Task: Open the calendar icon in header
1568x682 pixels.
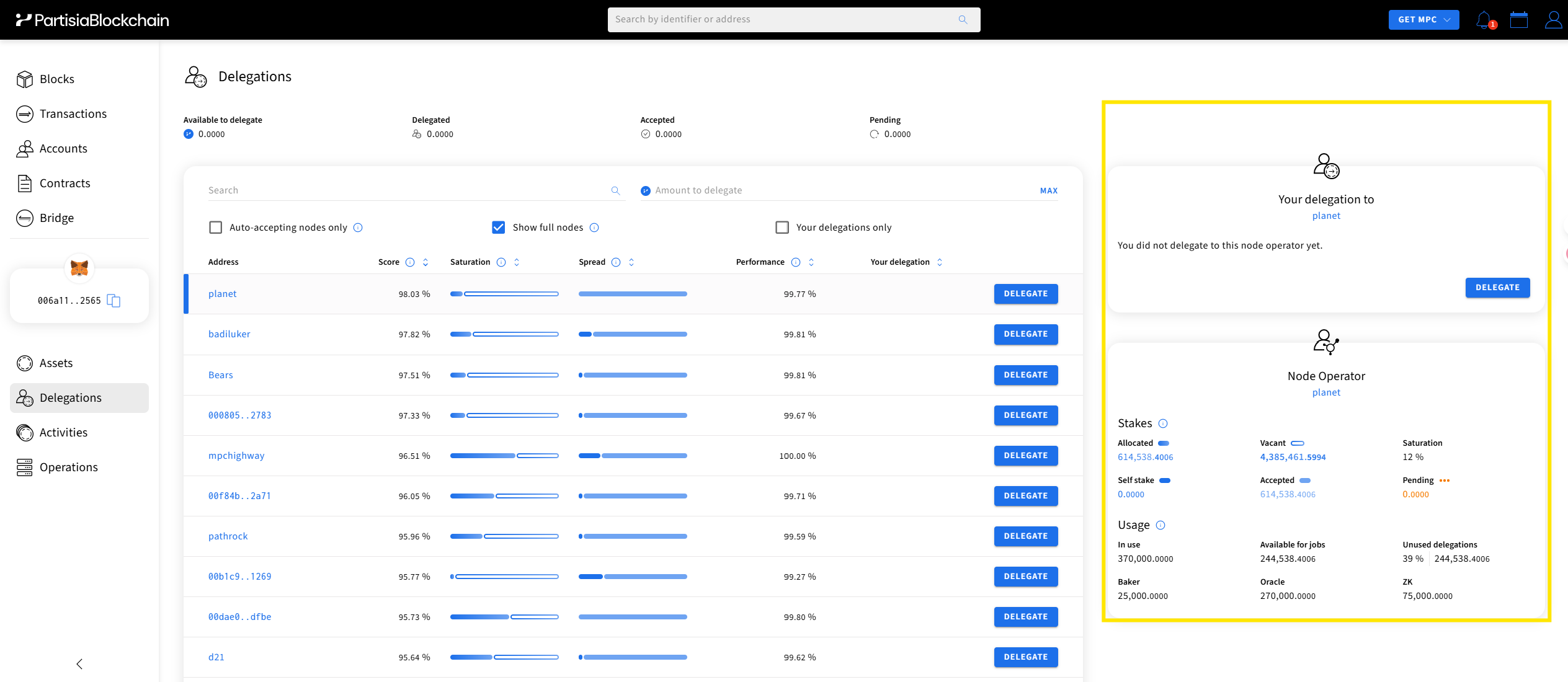Action: (1518, 20)
